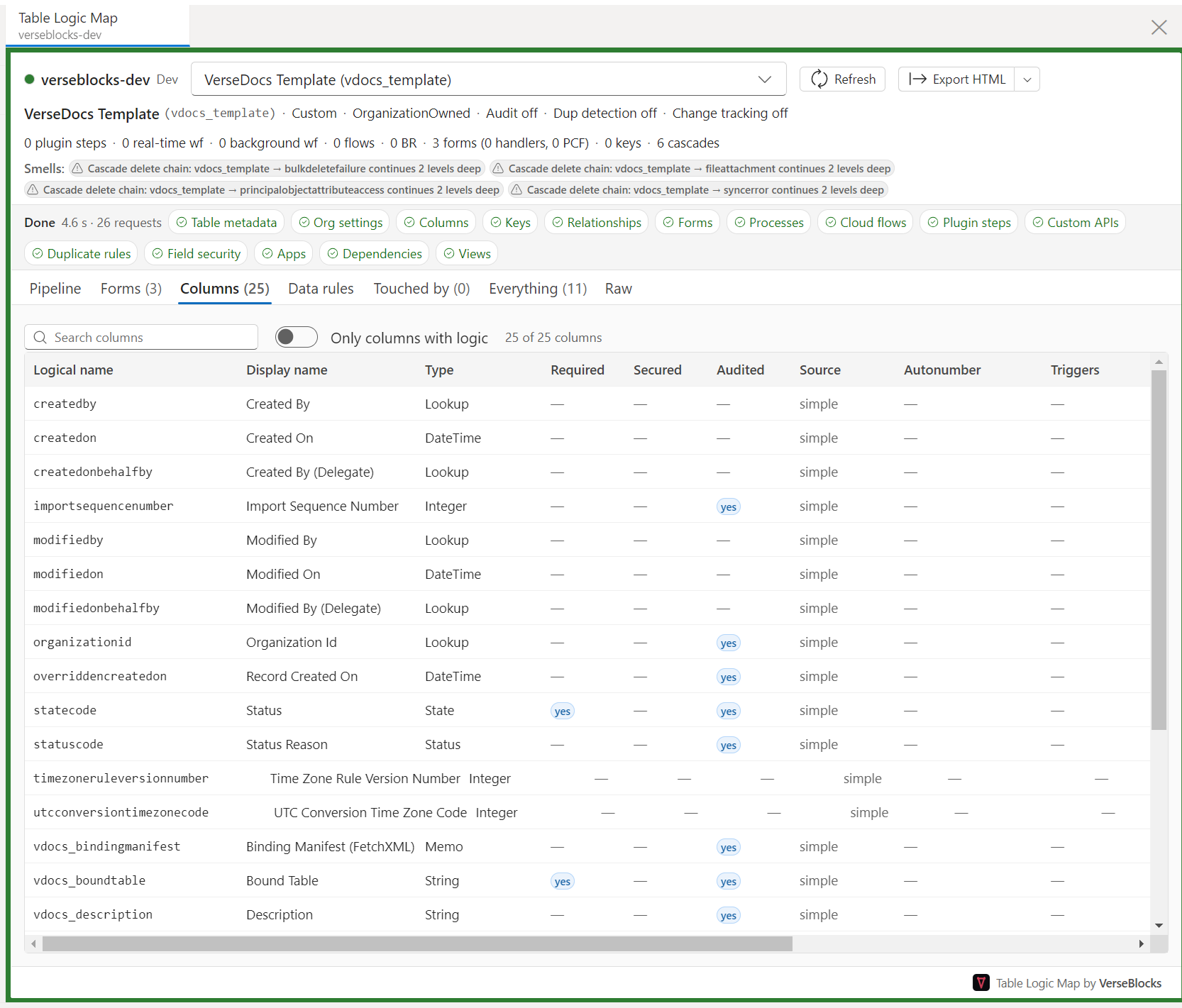This screenshot has height=1008, width=1182.
Task: Click the Triggers column header
Action: (1075, 370)
